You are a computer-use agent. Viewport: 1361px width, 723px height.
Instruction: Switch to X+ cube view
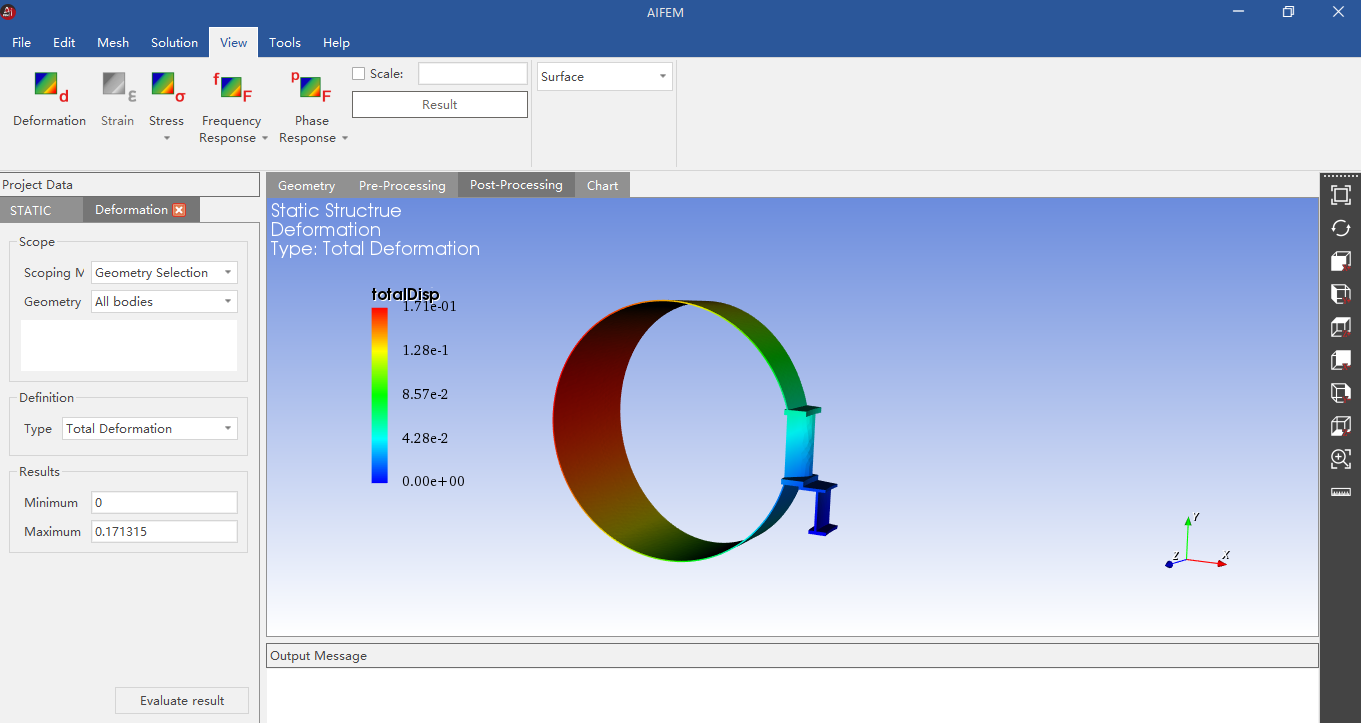pyautogui.click(x=1341, y=261)
